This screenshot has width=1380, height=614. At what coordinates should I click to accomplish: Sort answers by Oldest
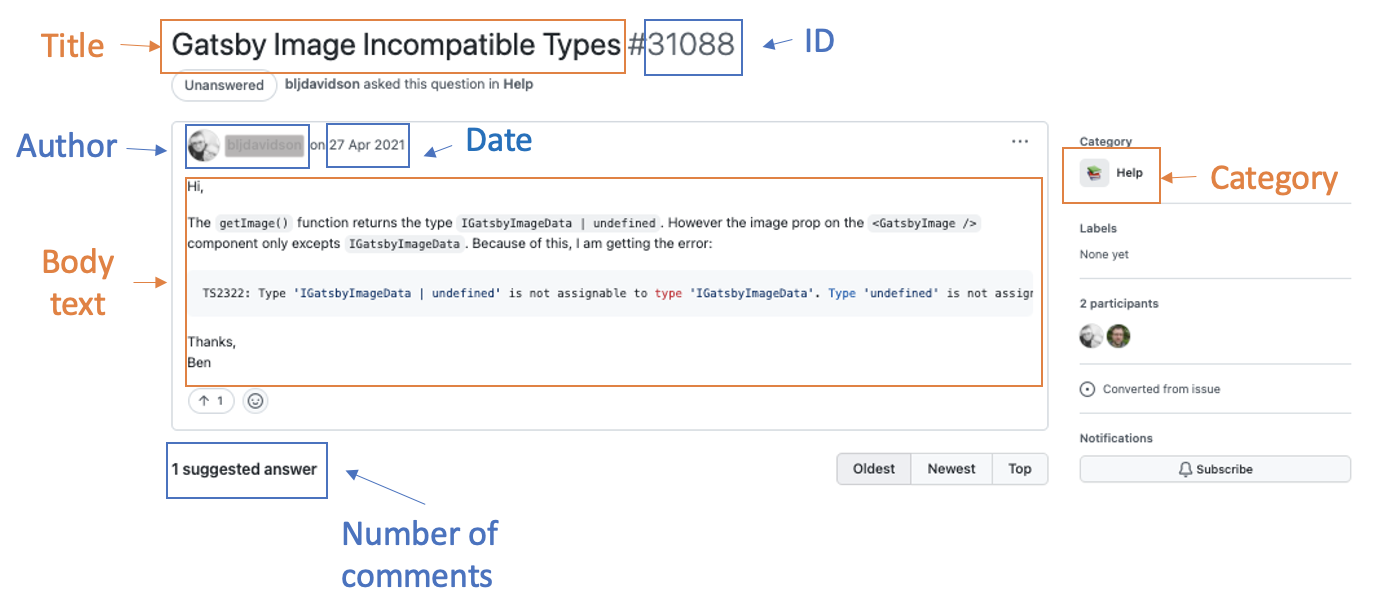pos(873,469)
